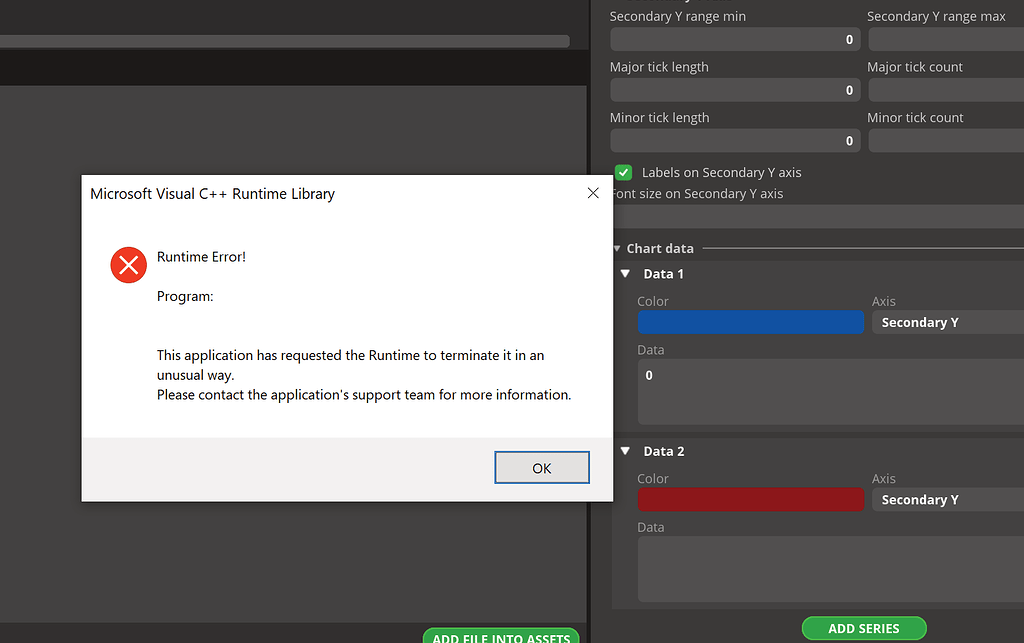Collapse the Chart data section
Screen dimensions: 1024x643
pos(616,249)
